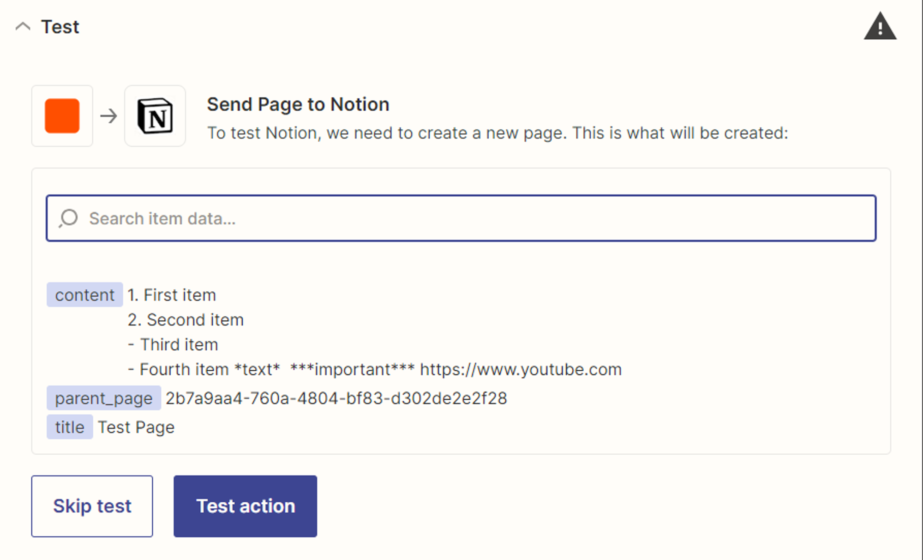Focus the Search item data field
This screenshot has width=923, height=560.
click(461, 218)
